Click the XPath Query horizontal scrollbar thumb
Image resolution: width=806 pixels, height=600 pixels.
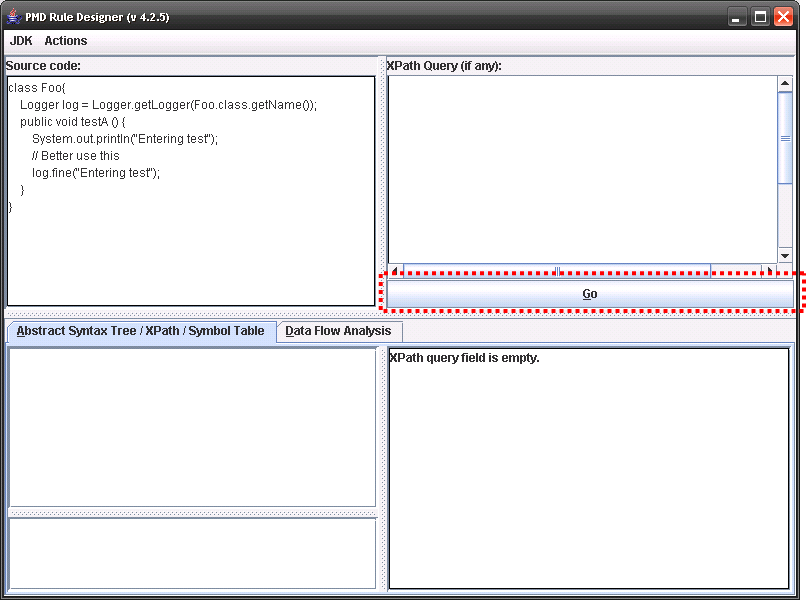click(x=556, y=270)
